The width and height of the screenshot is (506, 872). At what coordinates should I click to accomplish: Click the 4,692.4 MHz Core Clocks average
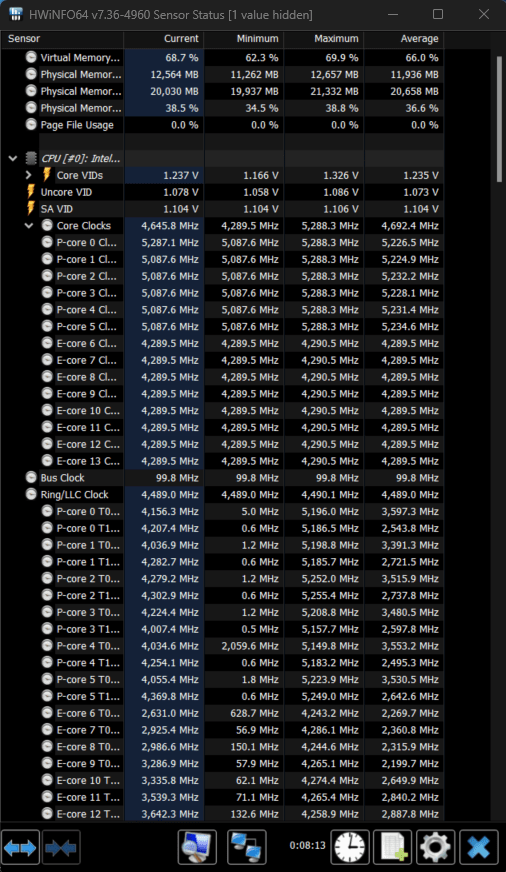click(410, 226)
